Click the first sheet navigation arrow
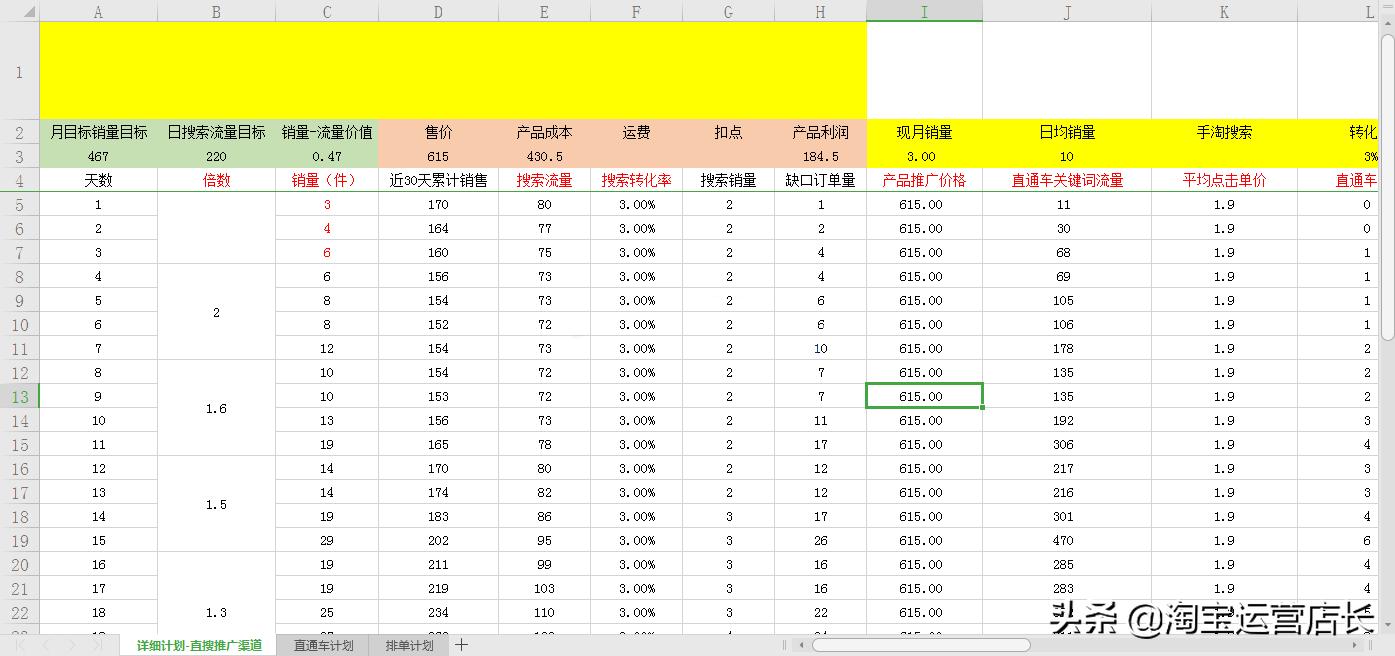This screenshot has height=656, width=1395. [x=19, y=646]
